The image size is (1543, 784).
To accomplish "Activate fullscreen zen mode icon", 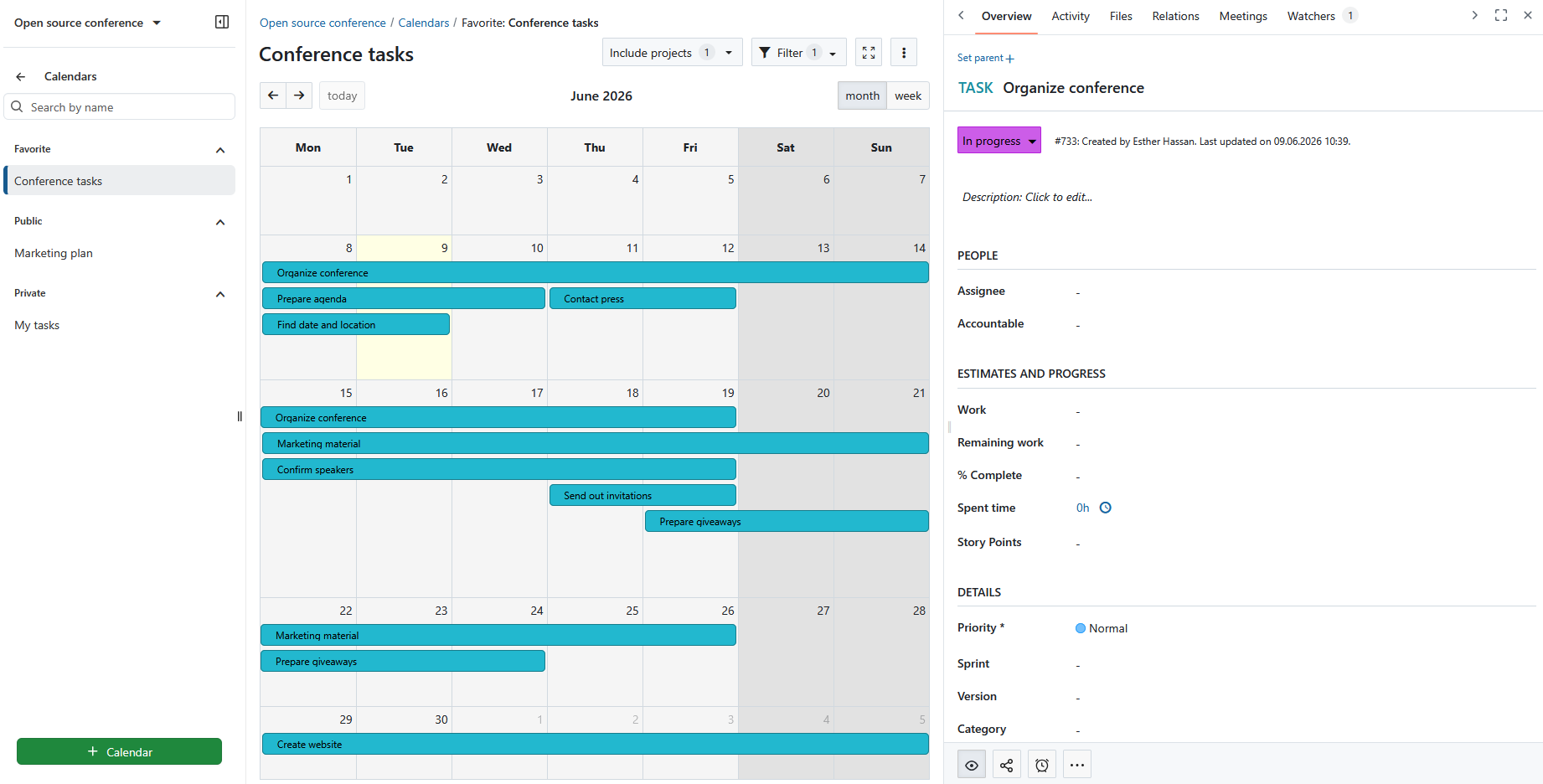I will 869,53.
